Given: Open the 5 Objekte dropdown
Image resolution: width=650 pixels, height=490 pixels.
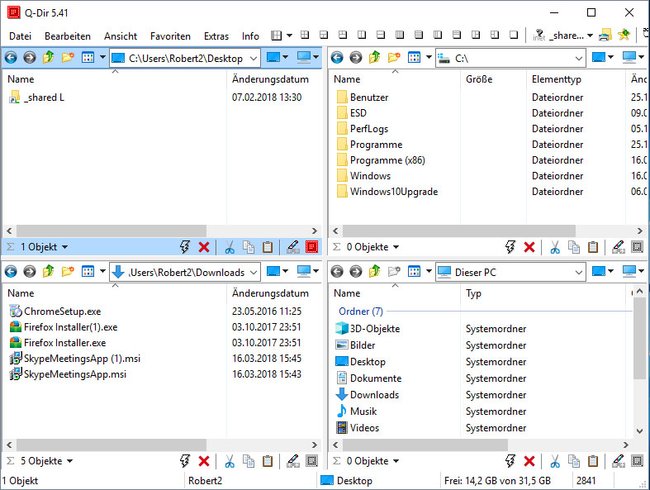Looking at the screenshot, I should tap(70, 461).
